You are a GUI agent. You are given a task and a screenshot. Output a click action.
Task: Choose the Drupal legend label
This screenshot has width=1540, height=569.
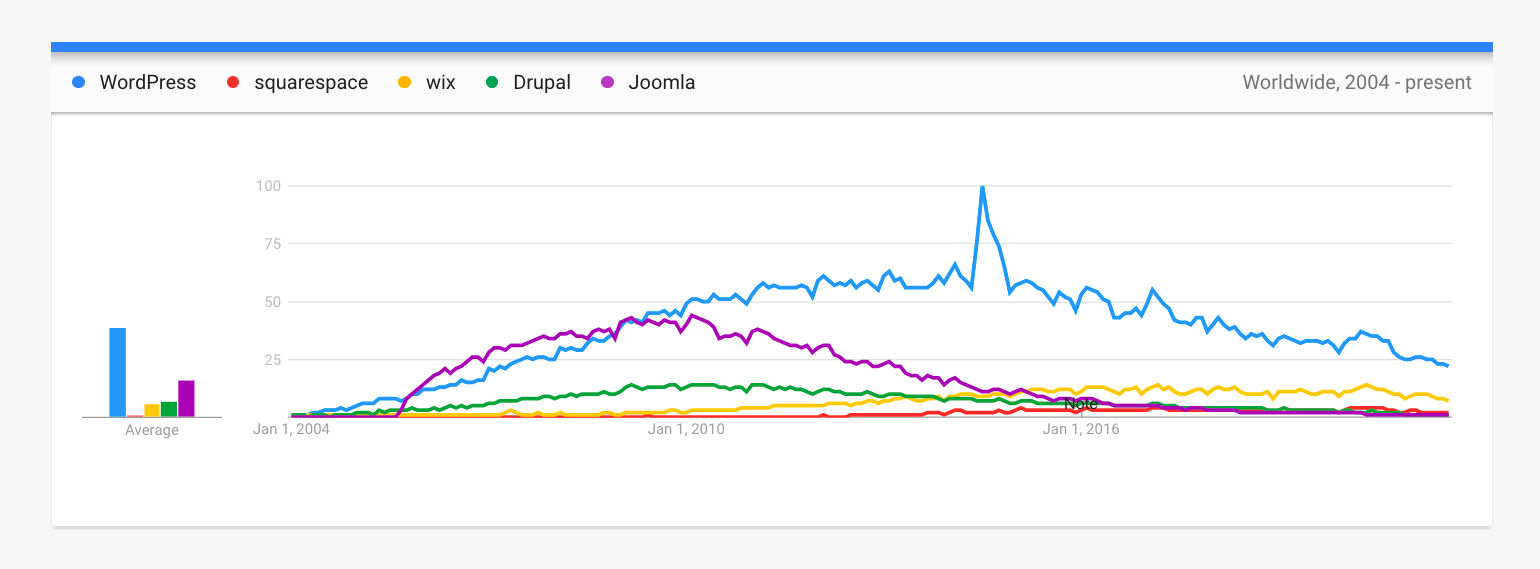(542, 82)
